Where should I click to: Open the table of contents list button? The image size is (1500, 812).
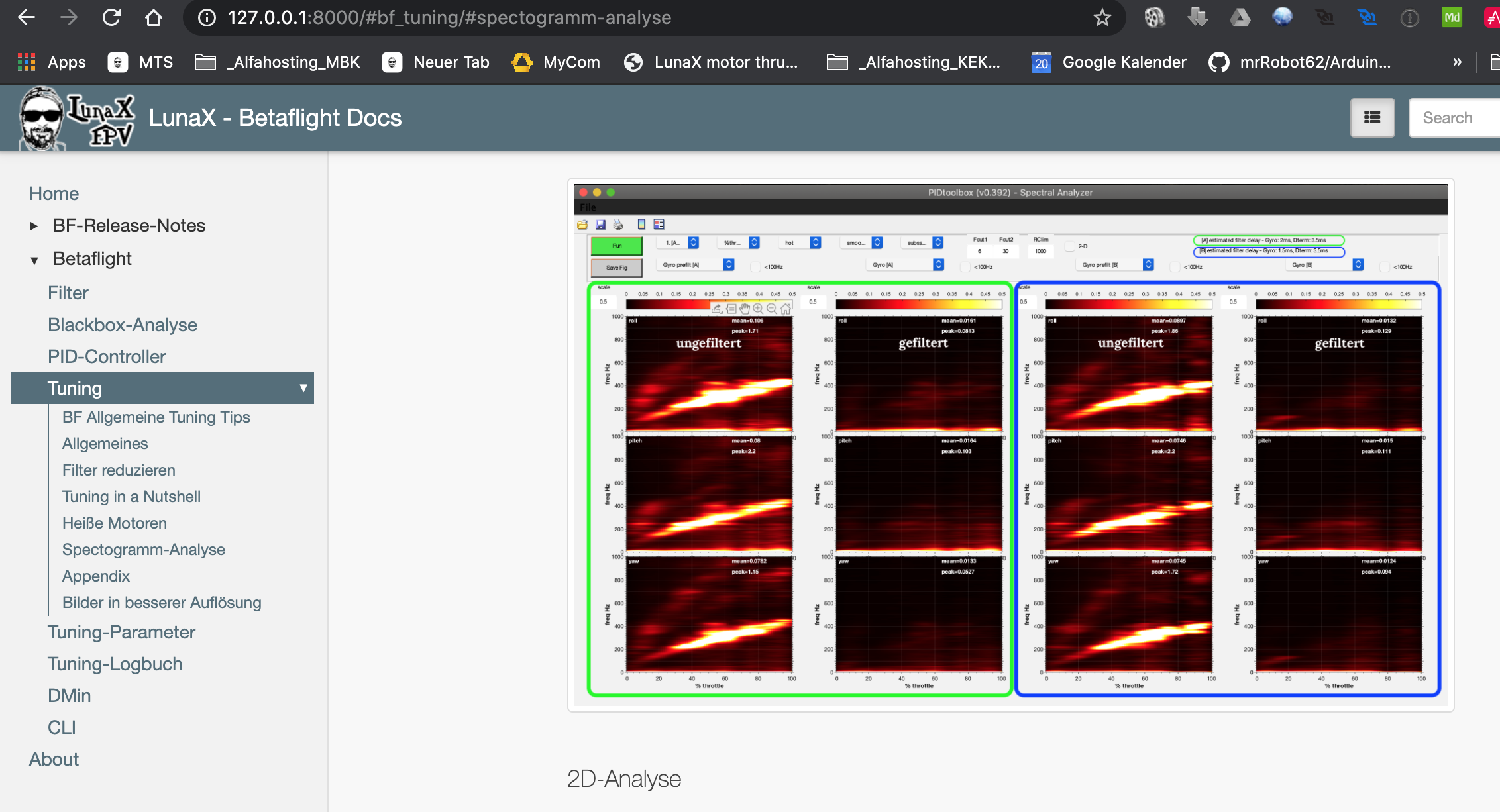[x=1372, y=118]
